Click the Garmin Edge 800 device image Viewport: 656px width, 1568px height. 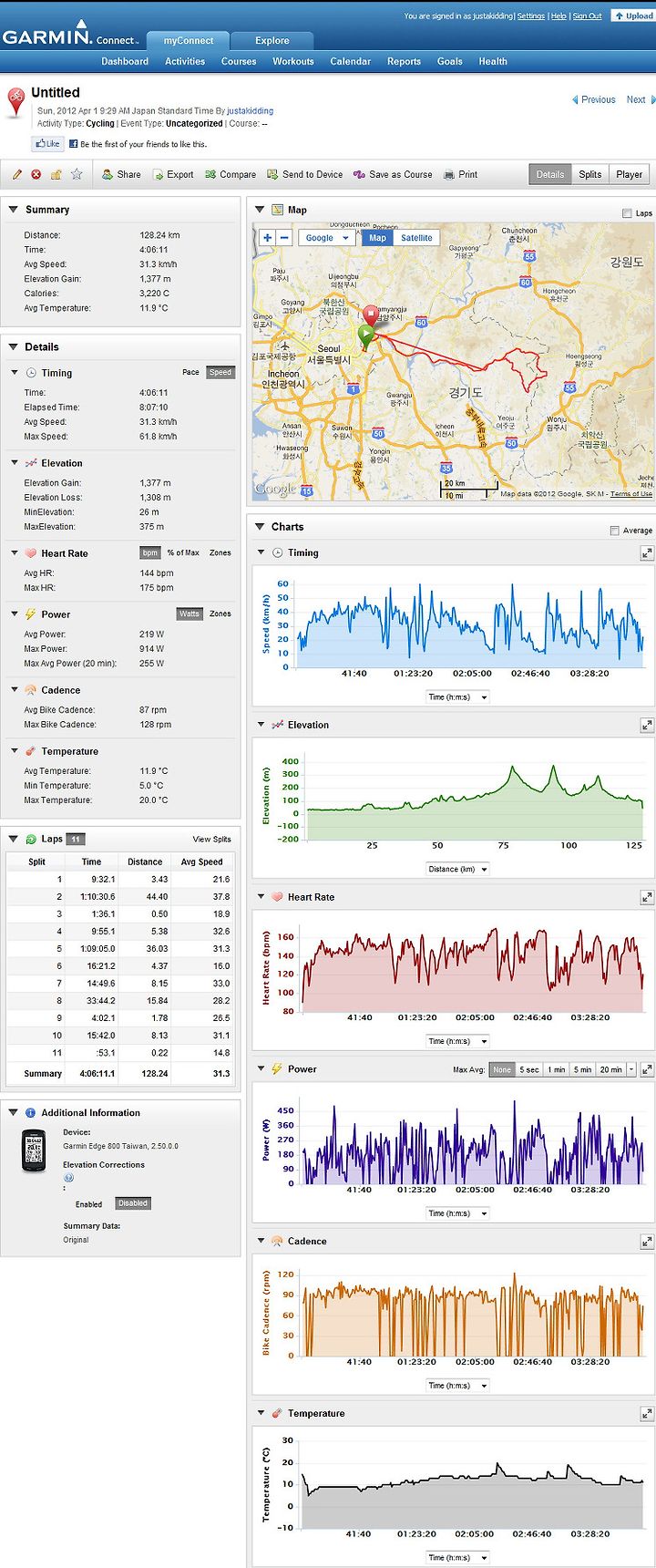click(x=34, y=1150)
